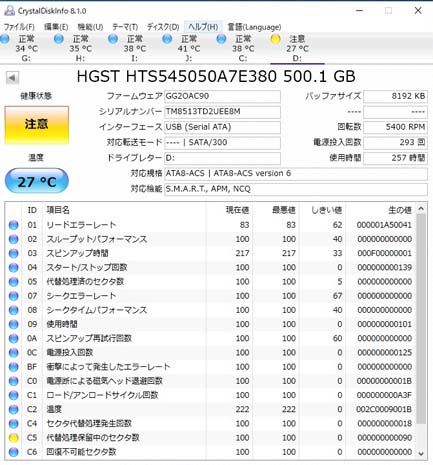This screenshot has width=433, height=465.
Task: Click the 項目名 column header
Action: pyautogui.click(x=58, y=210)
